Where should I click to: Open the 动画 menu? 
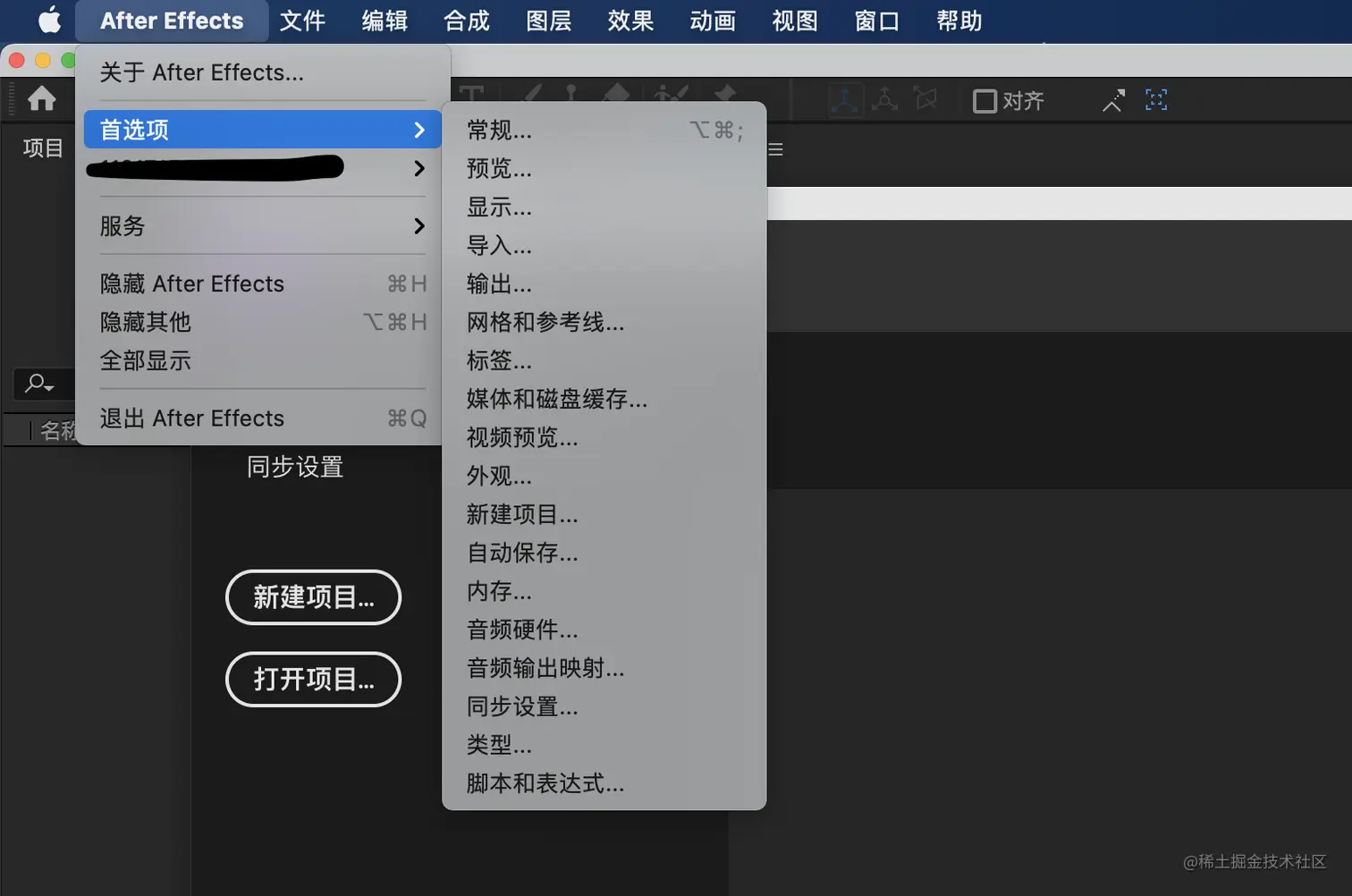coord(713,21)
